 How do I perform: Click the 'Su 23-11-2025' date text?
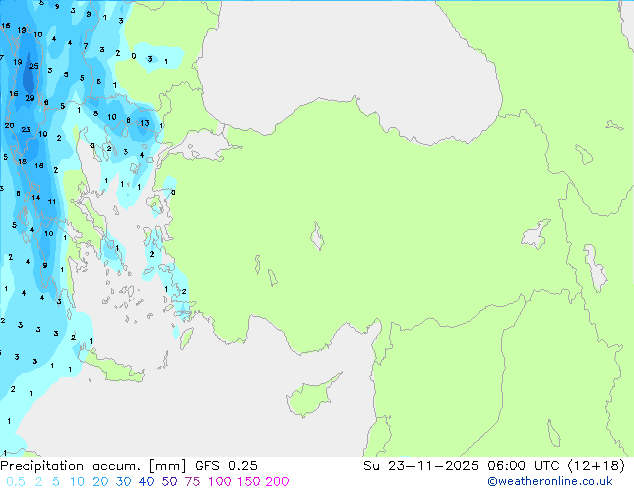(x=421, y=466)
